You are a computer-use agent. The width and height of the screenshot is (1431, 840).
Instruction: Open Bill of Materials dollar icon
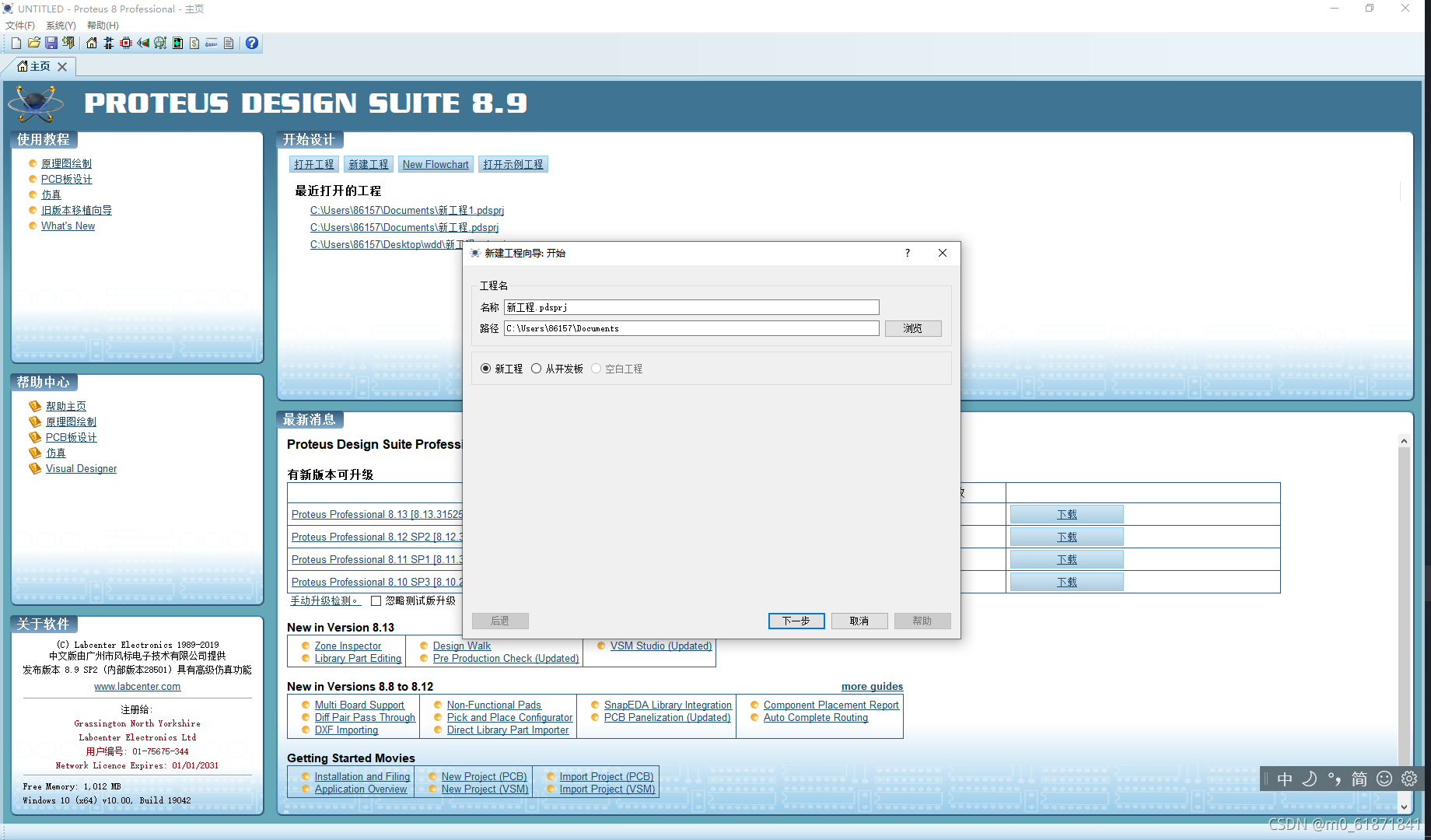tap(194, 44)
